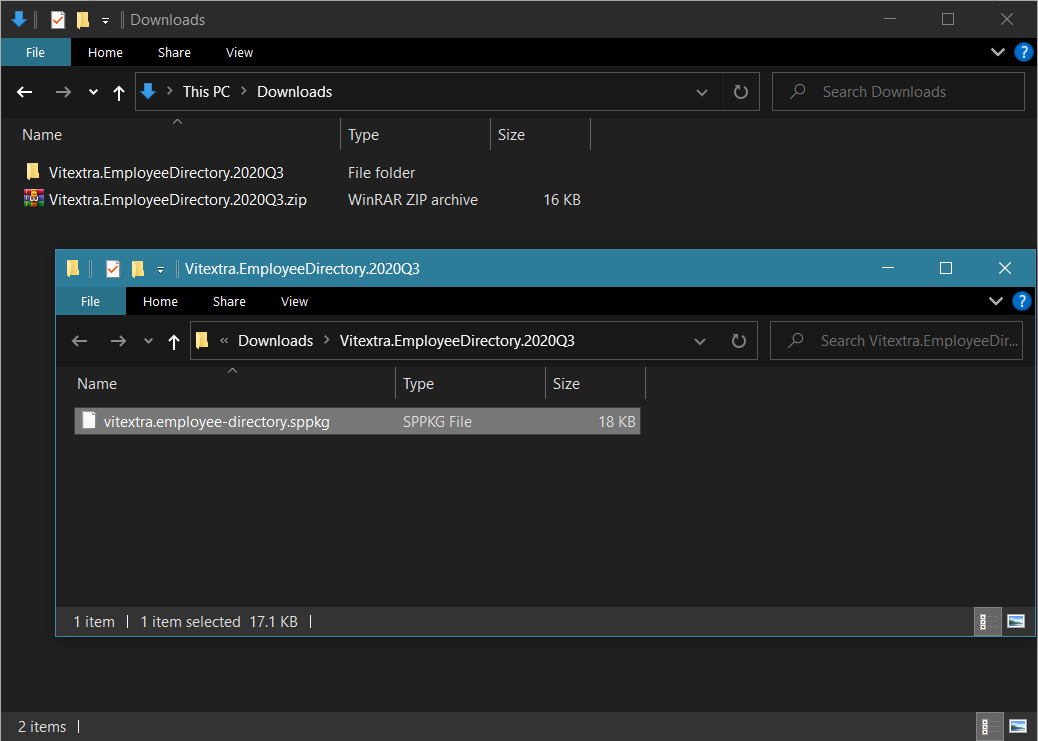Click the Search Vitextra.EmployeeDirectory field
This screenshot has width=1038, height=741.
[896, 340]
